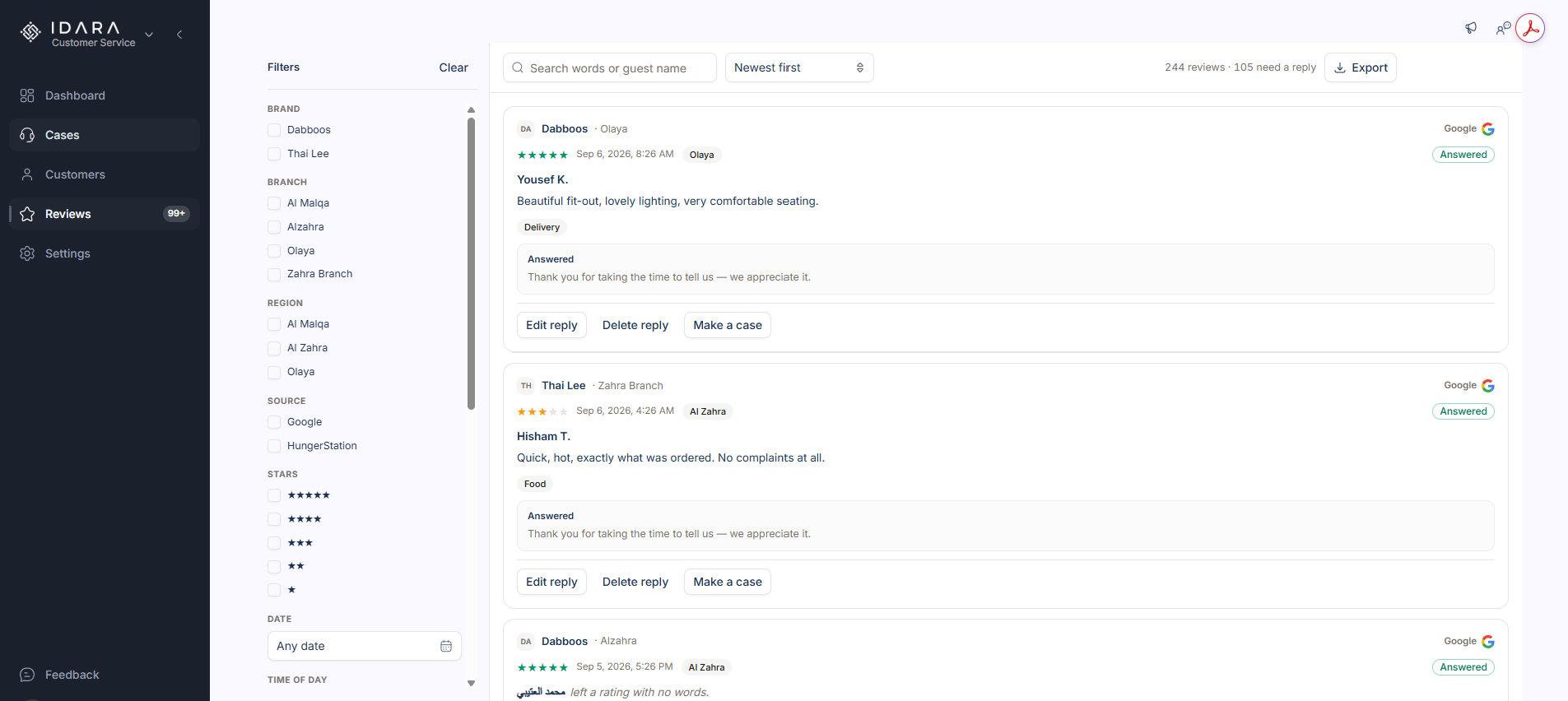The image size is (1568, 701).
Task: Click the calendar icon in the date field
Action: point(446,646)
